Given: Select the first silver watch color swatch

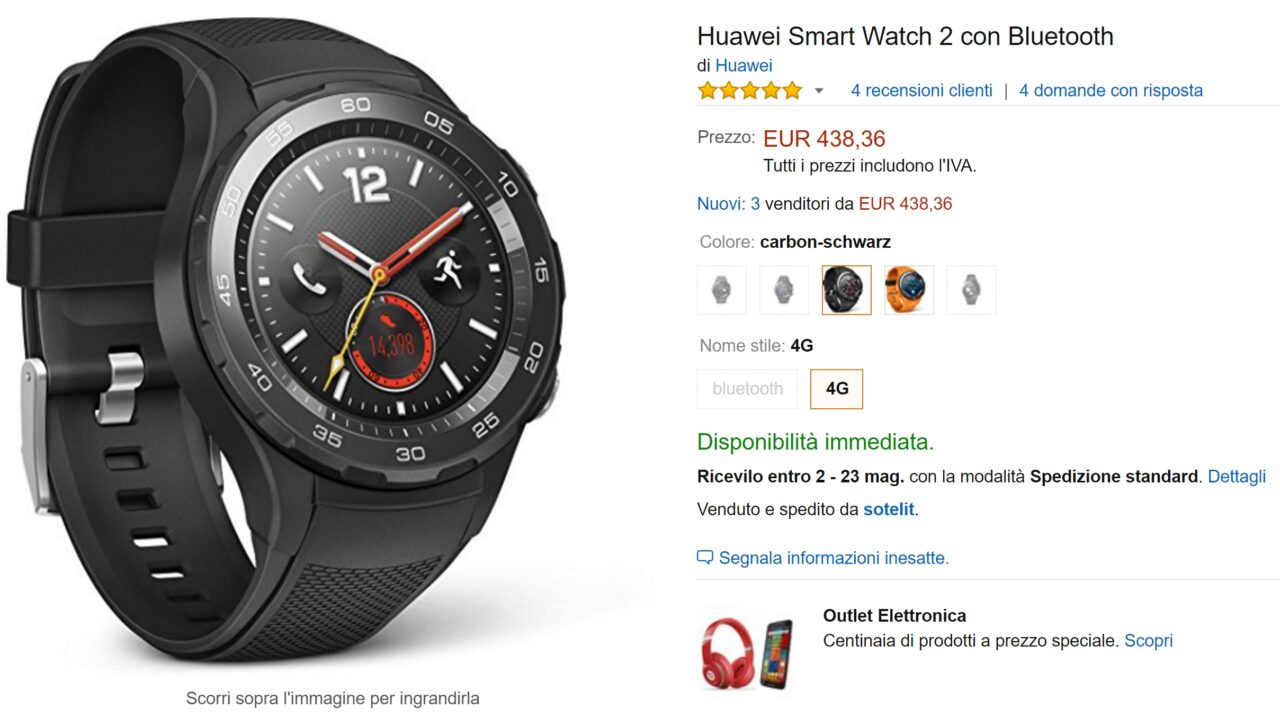Looking at the screenshot, I should pyautogui.click(x=722, y=290).
